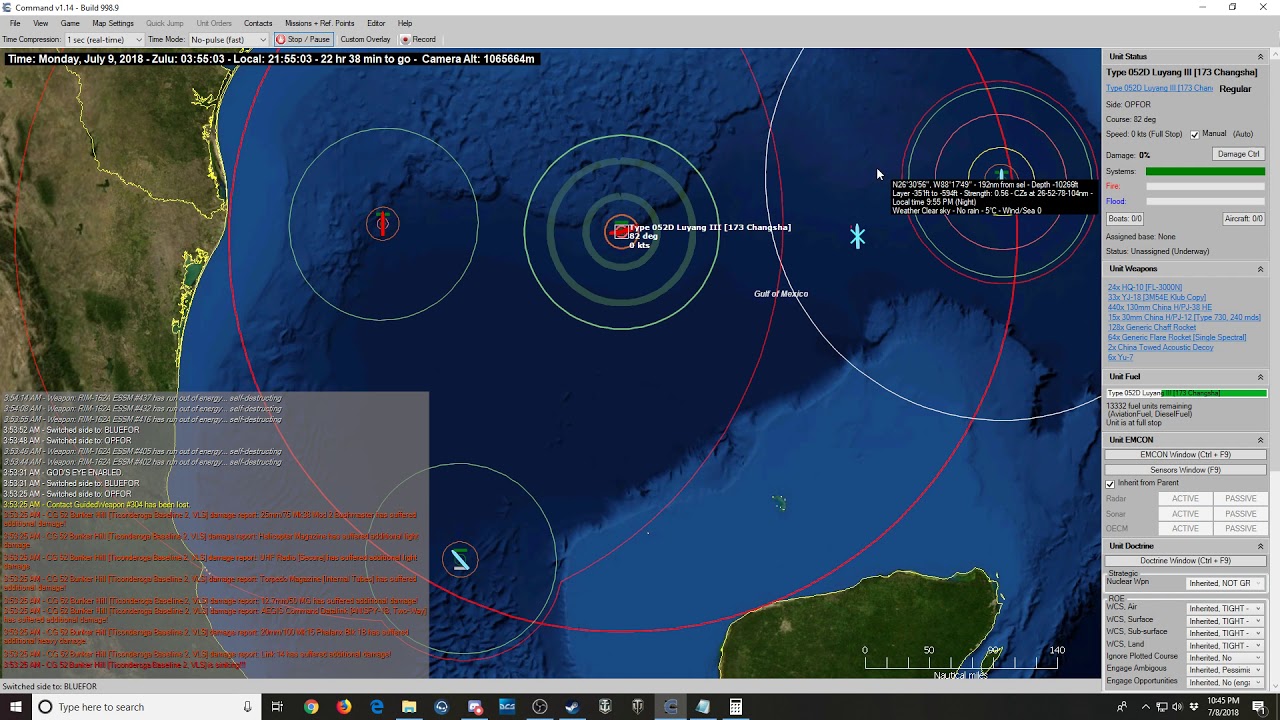Click the Boats: 0/0 button
Screen dimensions: 1280x720
(1125, 219)
